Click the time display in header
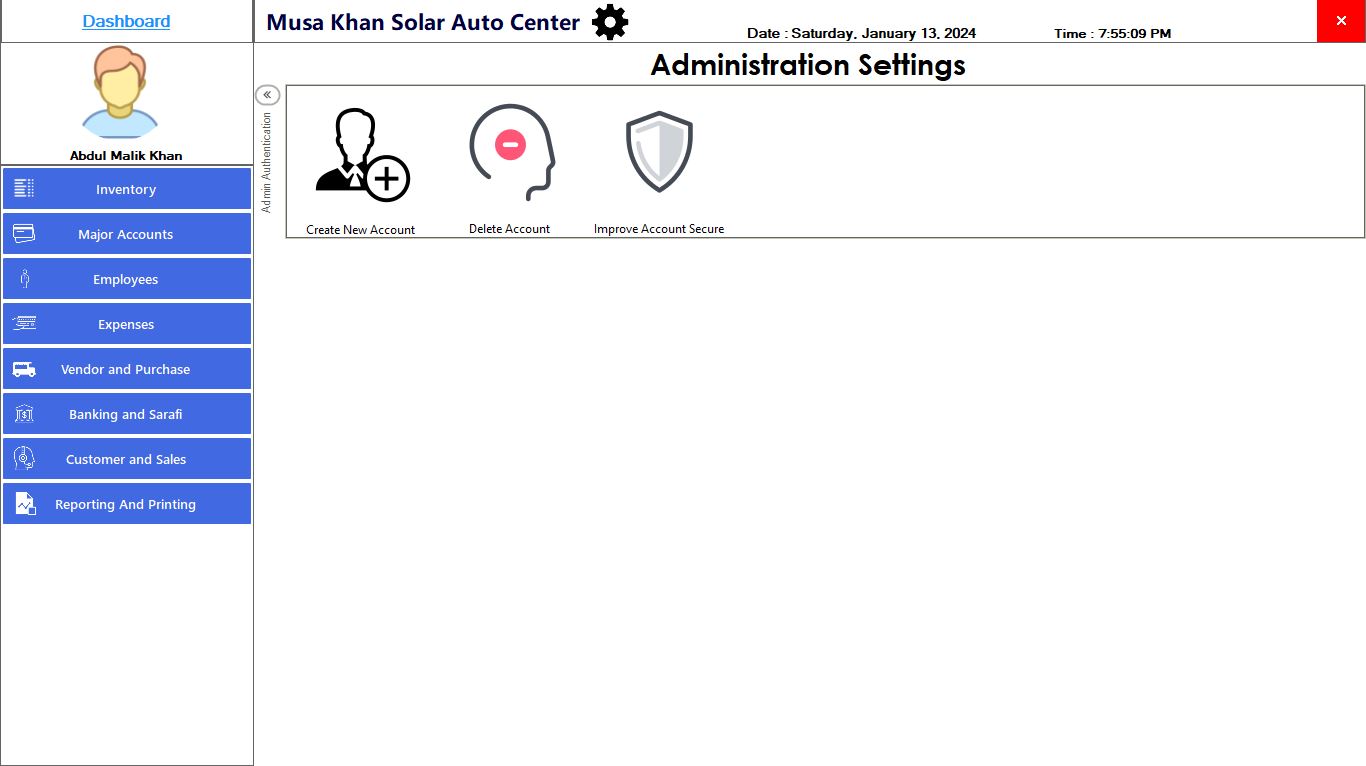Image resolution: width=1366 pixels, height=766 pixels. [1112, 33]
